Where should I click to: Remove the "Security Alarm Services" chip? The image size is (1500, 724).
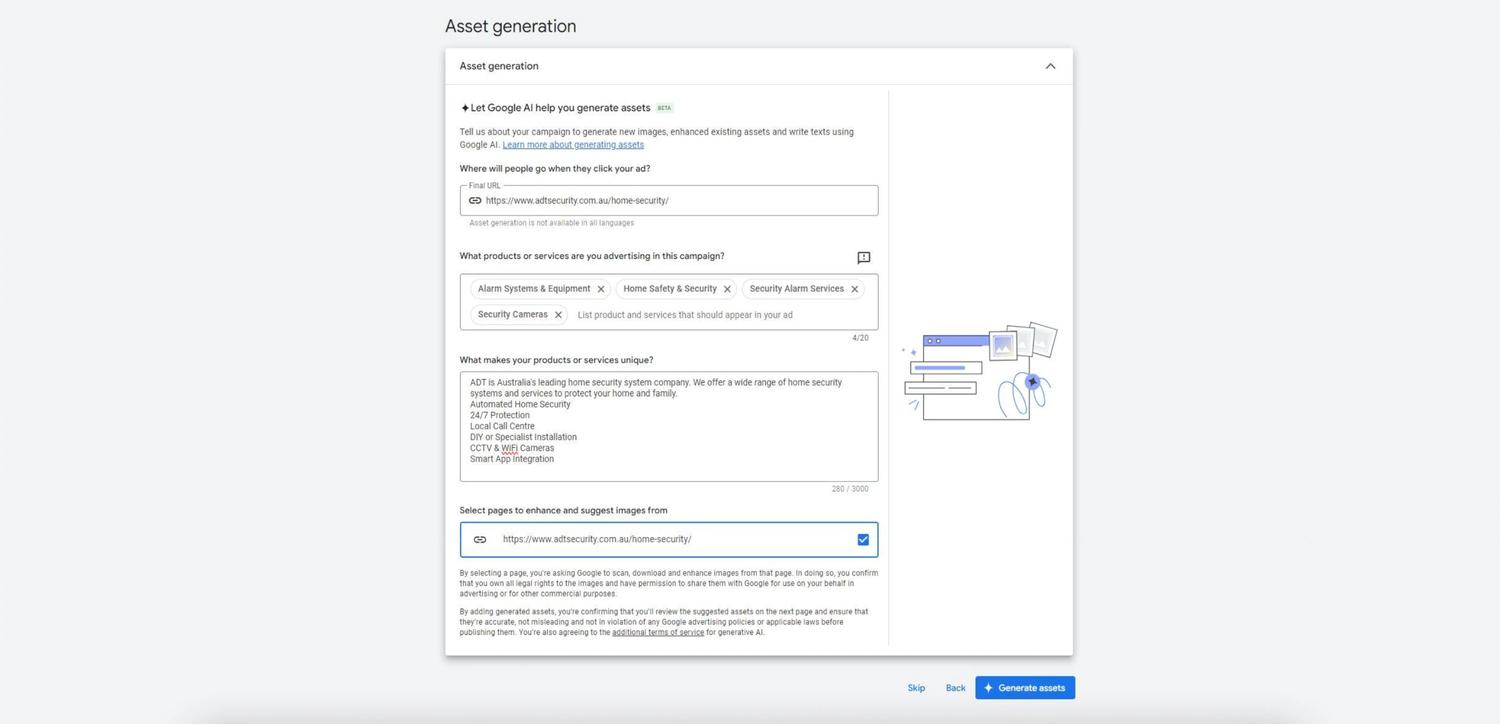pos(854,288)
